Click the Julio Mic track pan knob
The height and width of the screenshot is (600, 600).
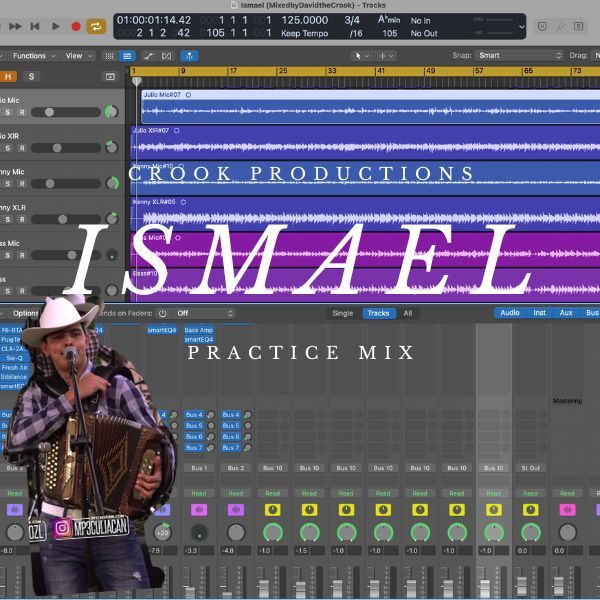pyautogui.click(x=111, y=112)
